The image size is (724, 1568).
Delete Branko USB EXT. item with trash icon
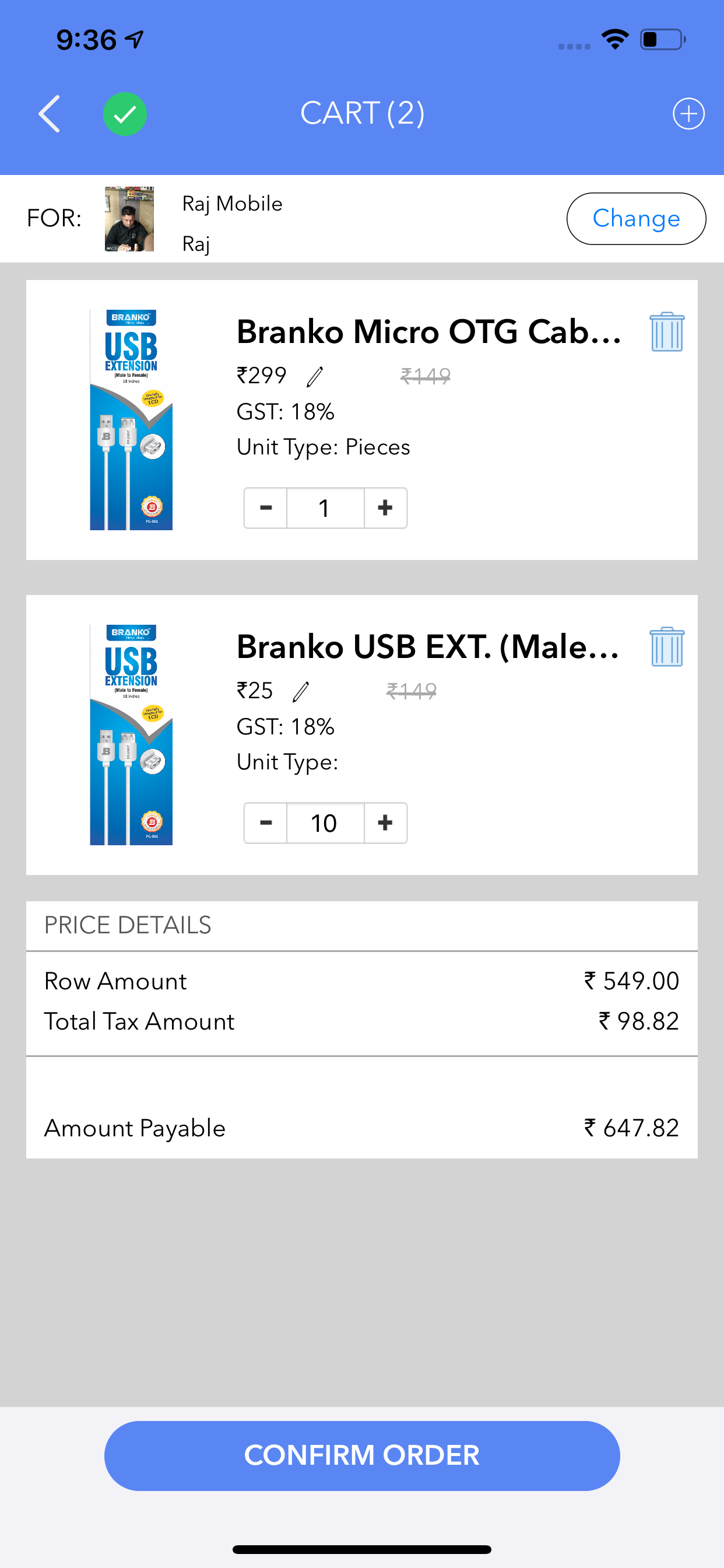pyautogui.click(x=667, y=646)
